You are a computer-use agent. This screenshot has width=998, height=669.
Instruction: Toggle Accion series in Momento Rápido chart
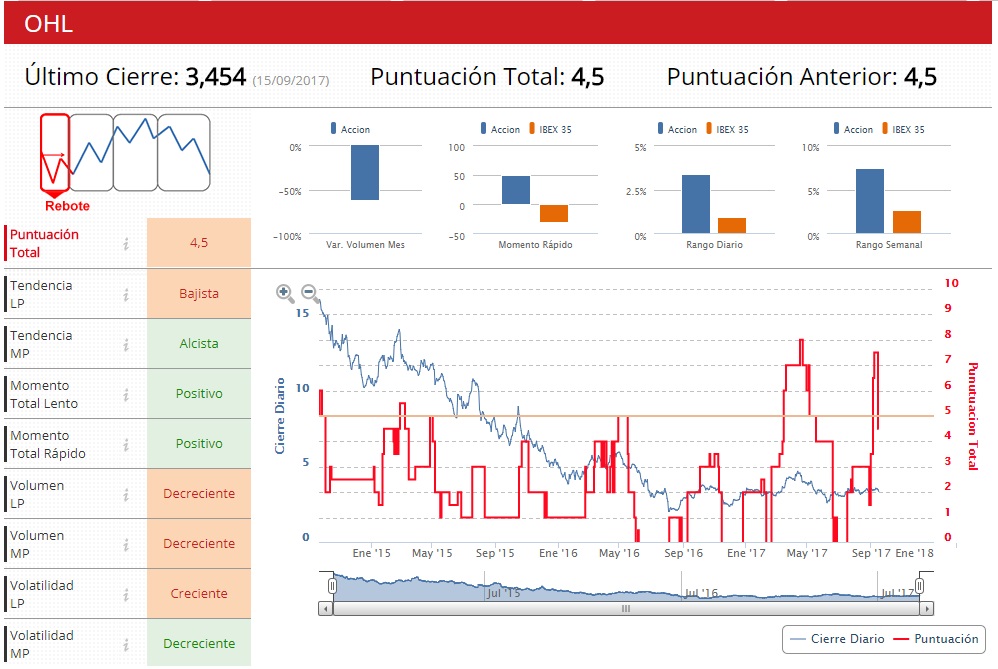coord(500,129)
